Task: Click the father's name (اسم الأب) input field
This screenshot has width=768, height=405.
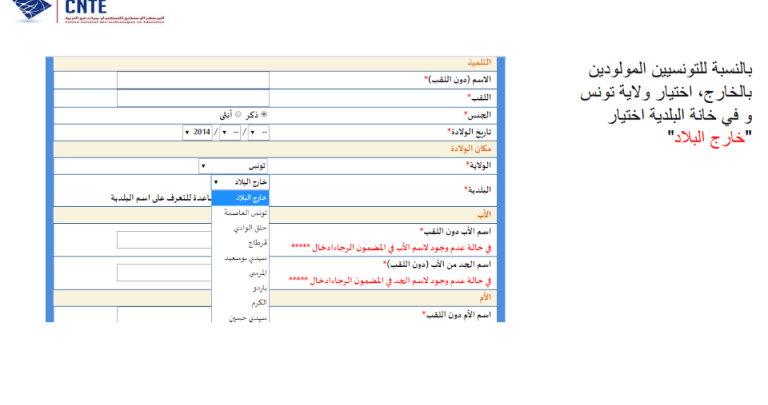Action: pos(164,239)
